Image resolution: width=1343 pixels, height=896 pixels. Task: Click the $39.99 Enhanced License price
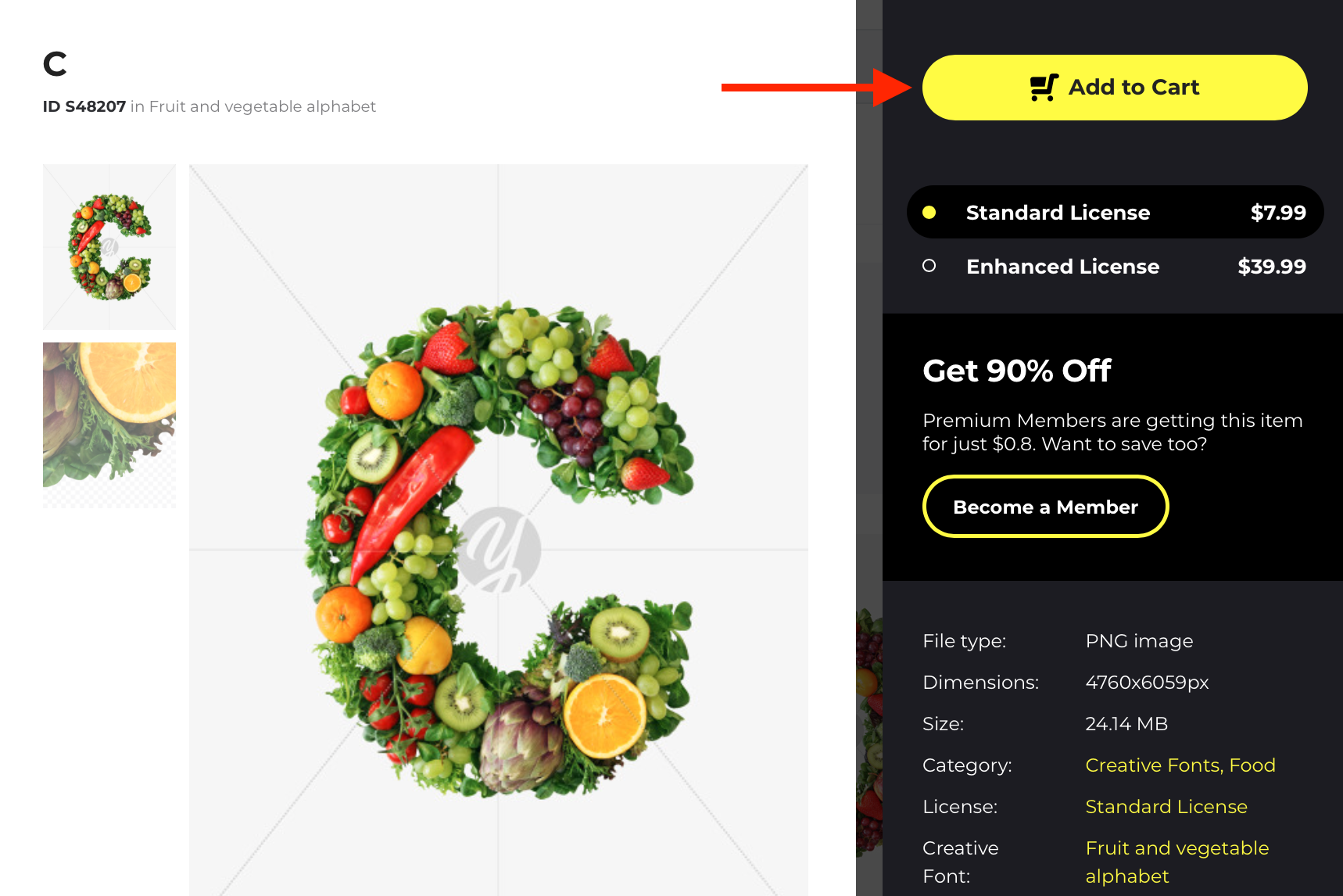click(1272, 267)
